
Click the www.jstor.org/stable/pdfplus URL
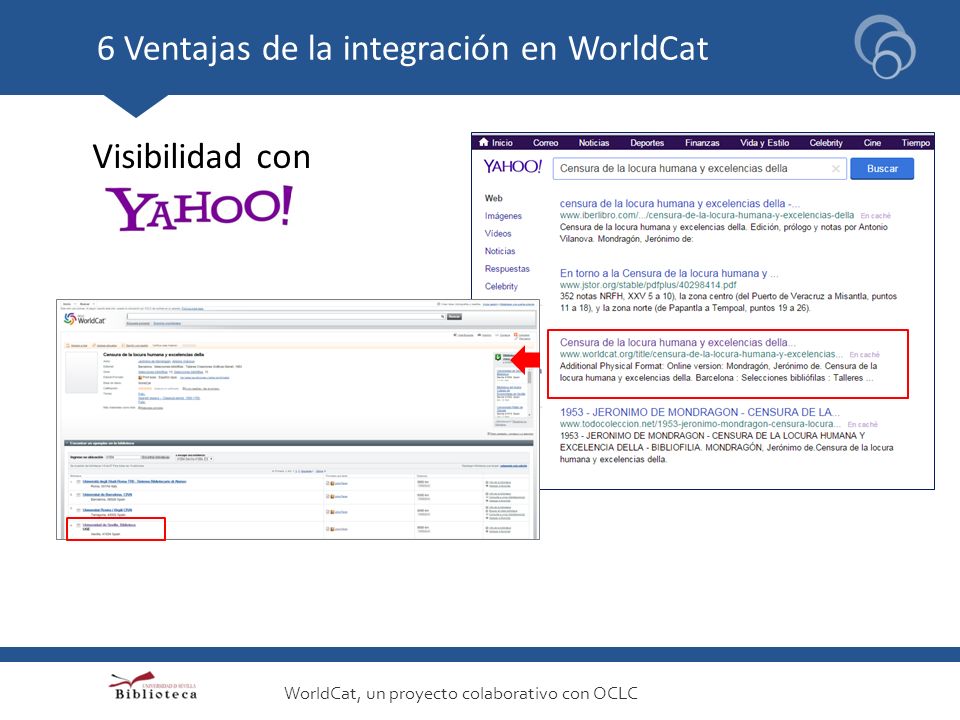648,285
